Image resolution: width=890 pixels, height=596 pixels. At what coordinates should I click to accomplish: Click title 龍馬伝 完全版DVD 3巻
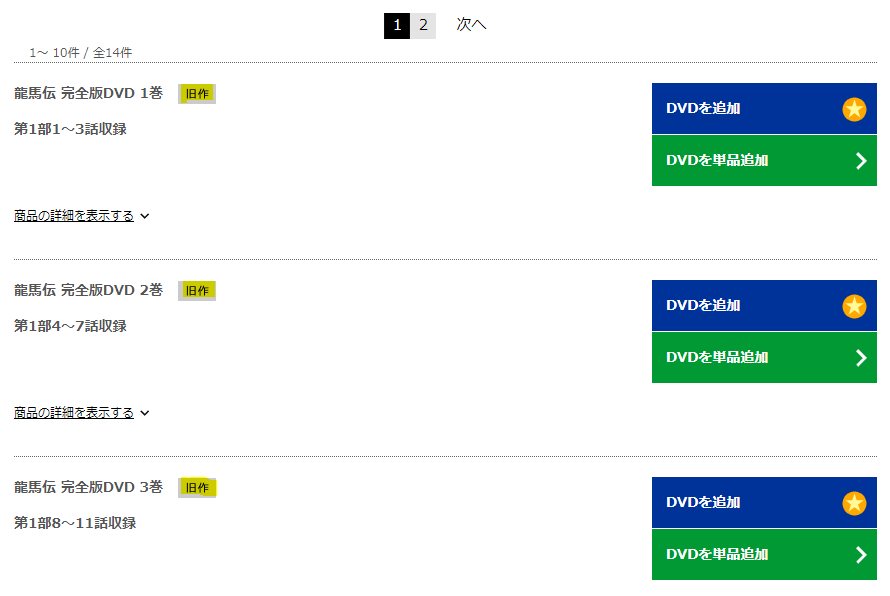[88, 487]
